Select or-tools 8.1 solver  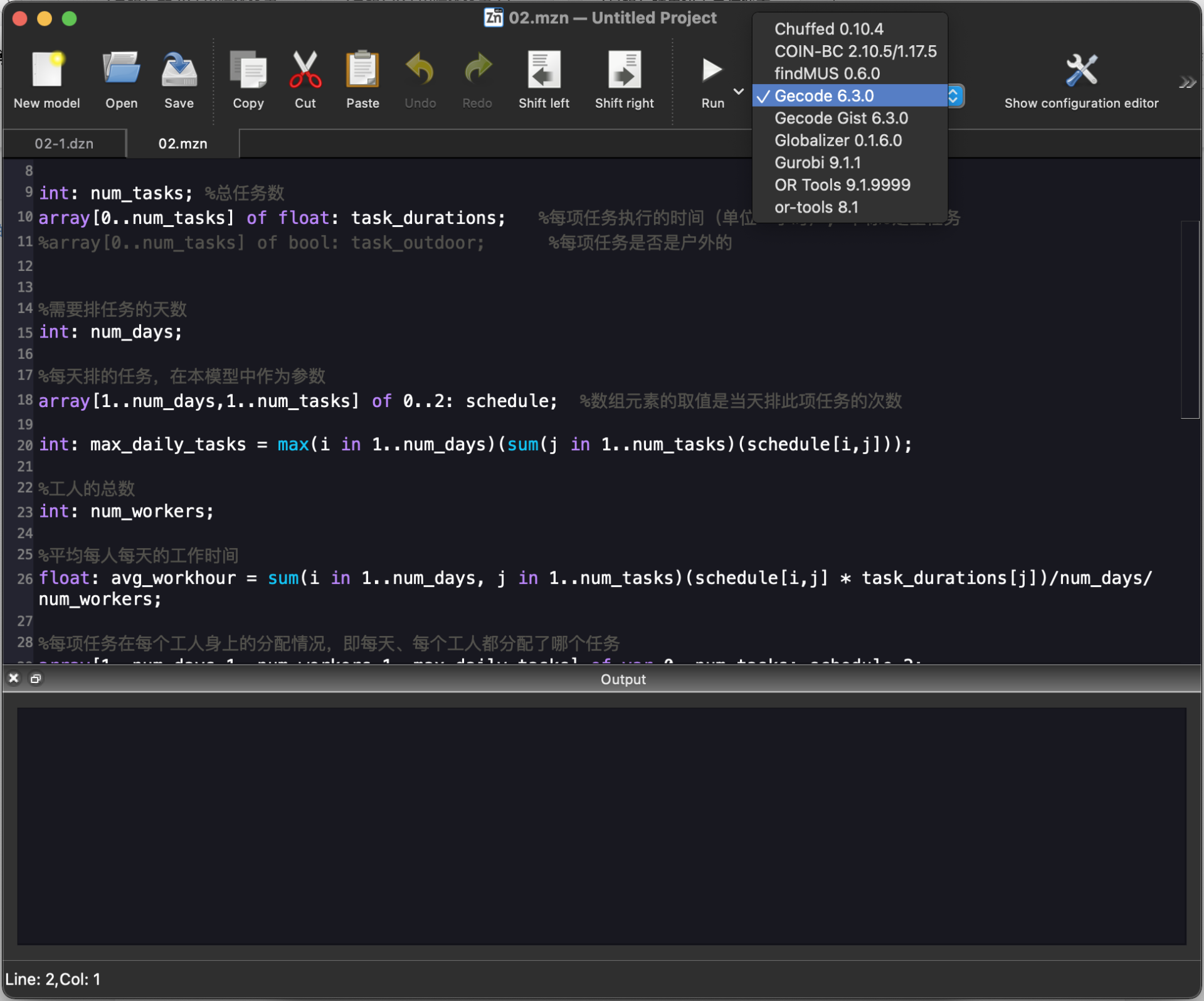(x=850, y=207)
